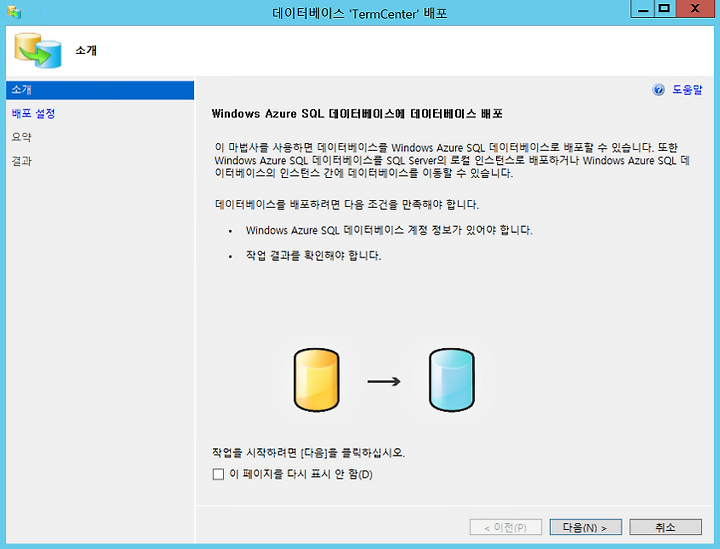Minimize the TermCenter deploy window
720x549 pixels.
coord(642,9)
